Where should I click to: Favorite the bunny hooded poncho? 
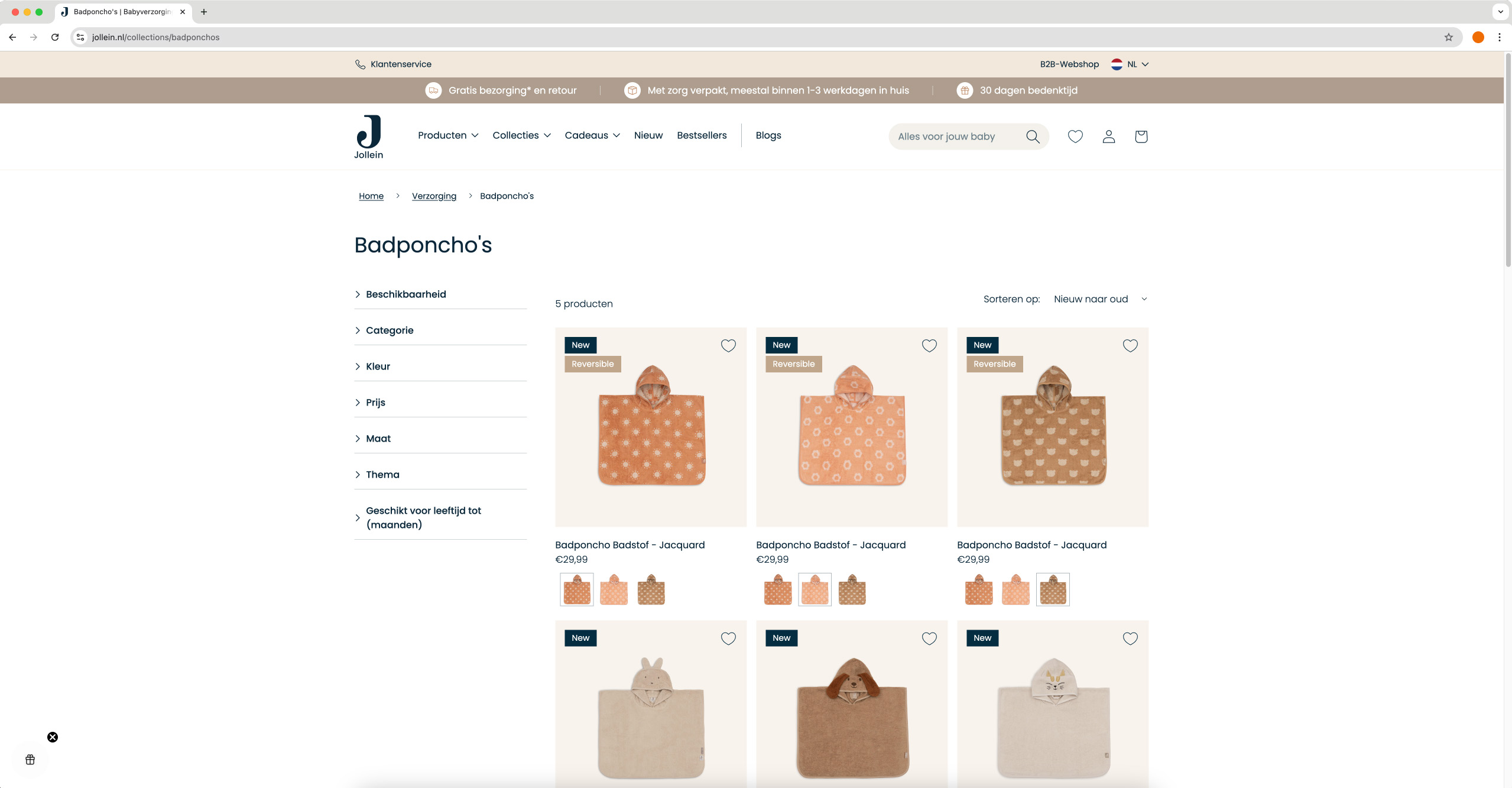(x=728, y=638)
